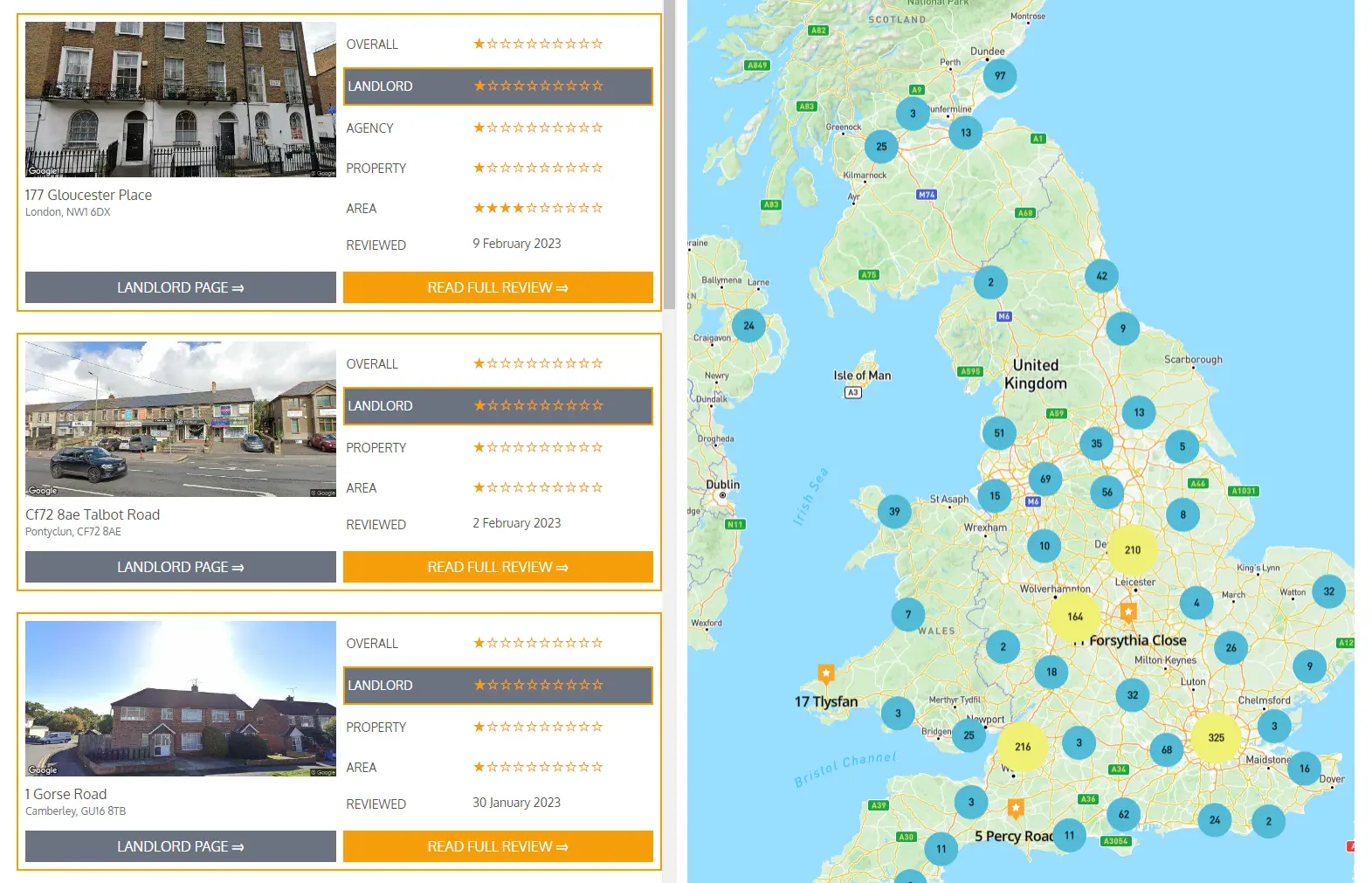Click the star pin at 5 Percy Road
The height and width of the screenshot is (883, 1372).
coord(1016,808)
